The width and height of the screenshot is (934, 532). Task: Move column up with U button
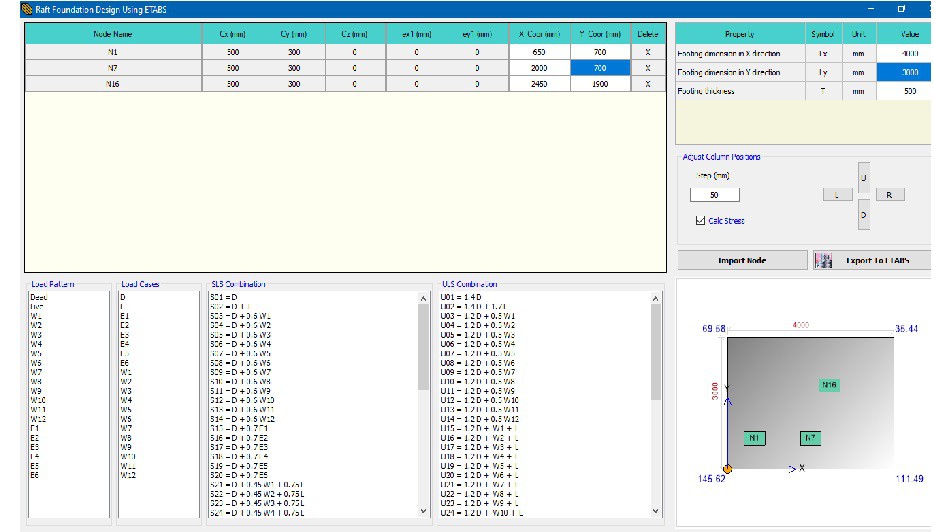pyautogui.click(x=863, y=176)
